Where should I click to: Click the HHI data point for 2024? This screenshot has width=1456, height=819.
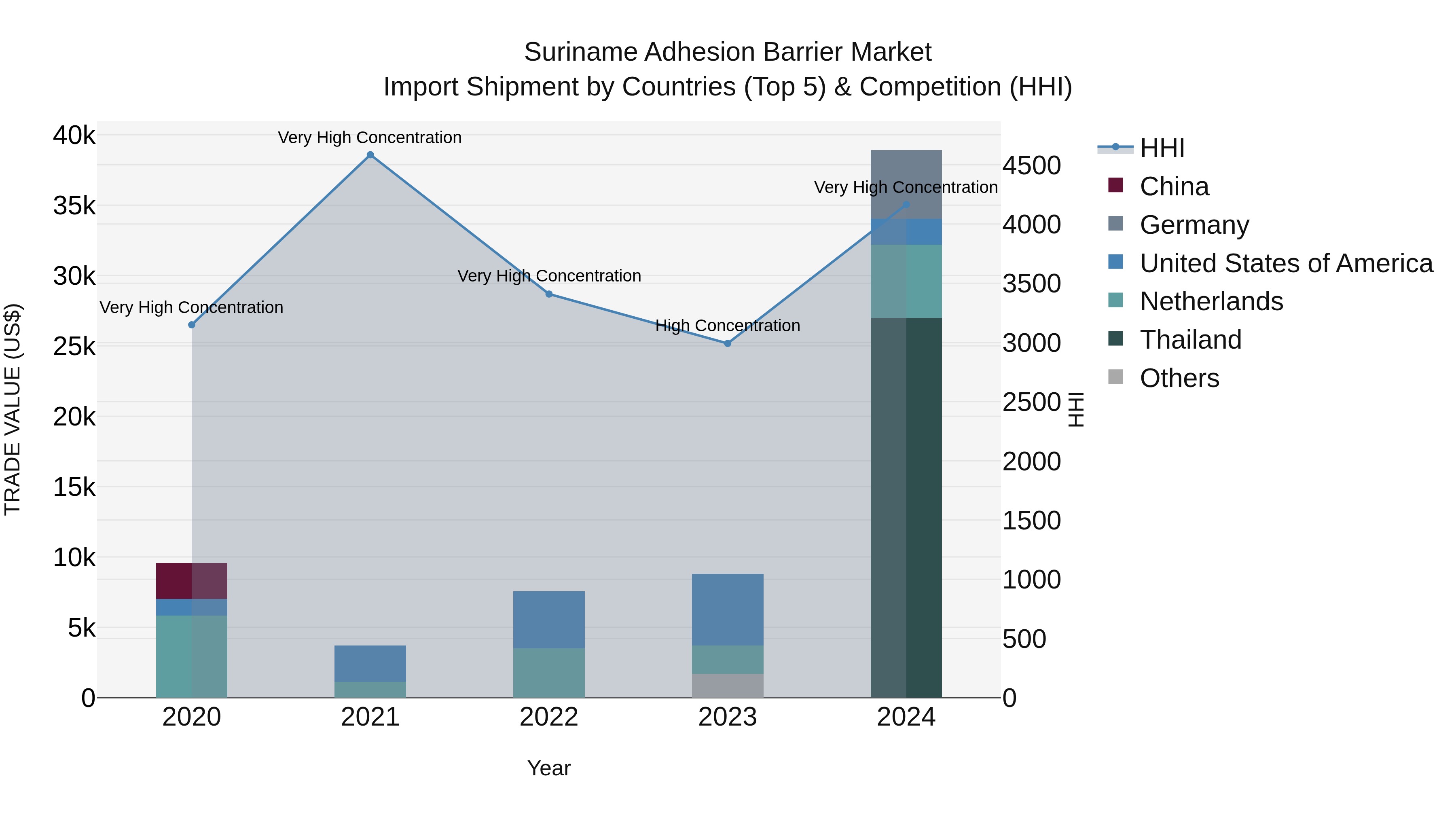click(907, 205)
